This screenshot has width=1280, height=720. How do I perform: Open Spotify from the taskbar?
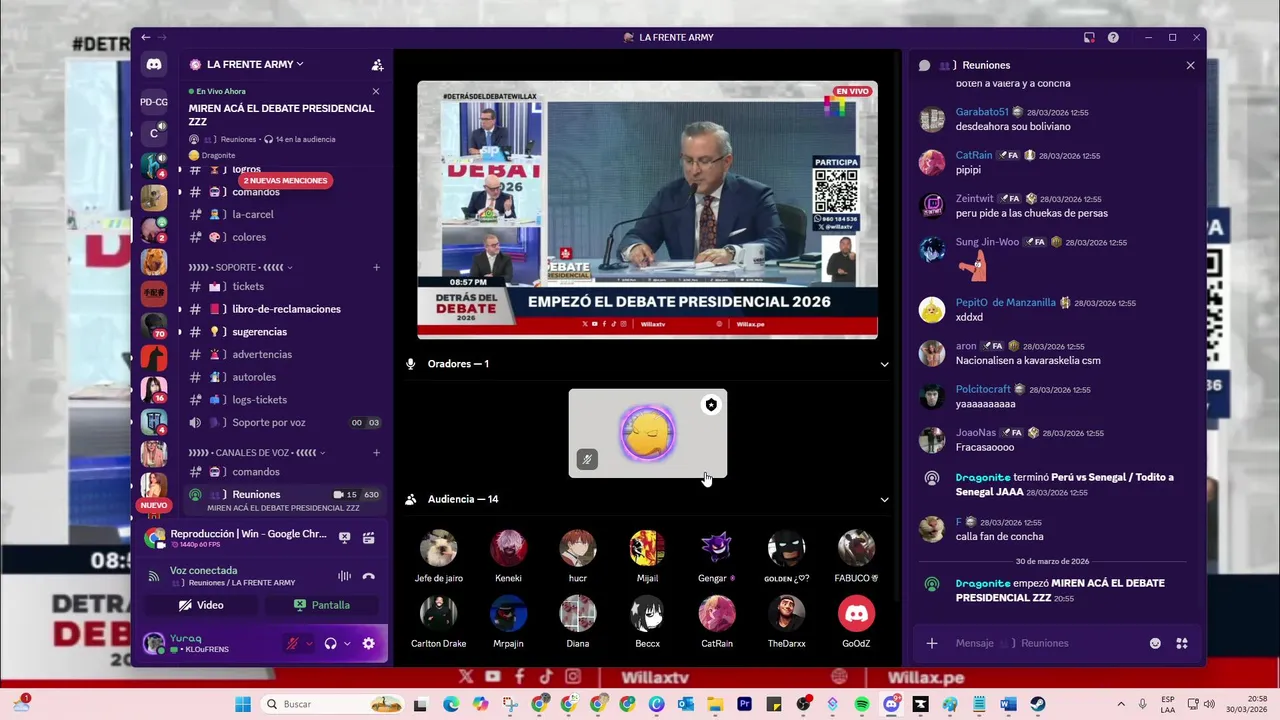862,704
